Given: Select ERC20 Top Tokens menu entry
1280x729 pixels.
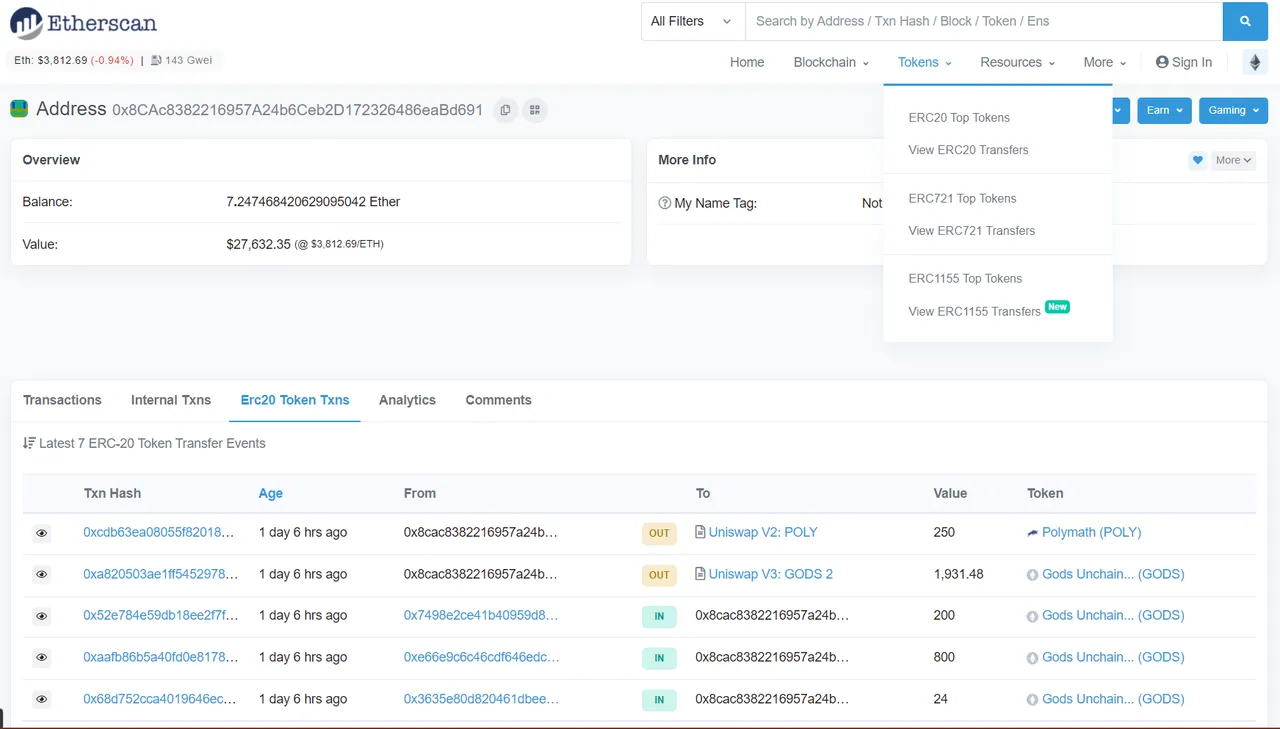Looking at the screenshot, I should pyautogui.click(x=959, y=117).
